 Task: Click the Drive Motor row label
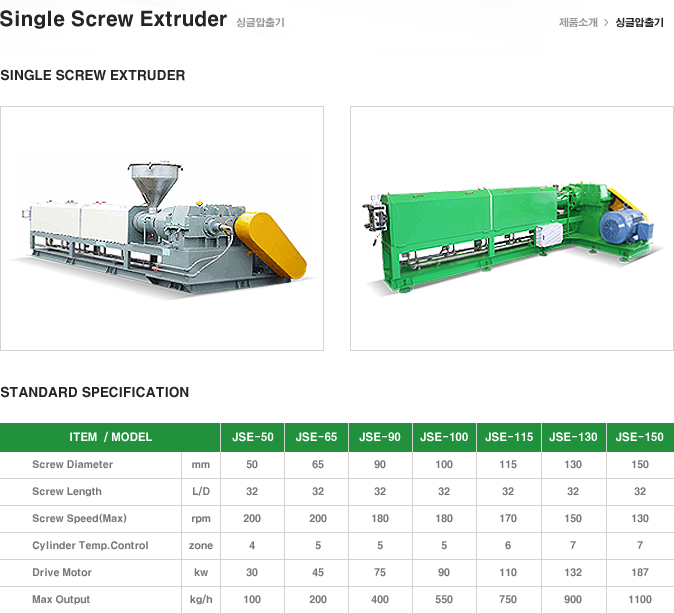(x=62, y=572)
